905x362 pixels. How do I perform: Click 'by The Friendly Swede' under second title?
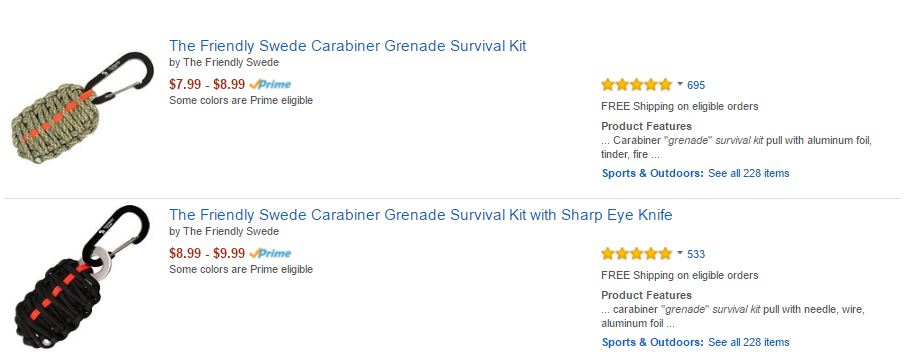coord(224,232)
